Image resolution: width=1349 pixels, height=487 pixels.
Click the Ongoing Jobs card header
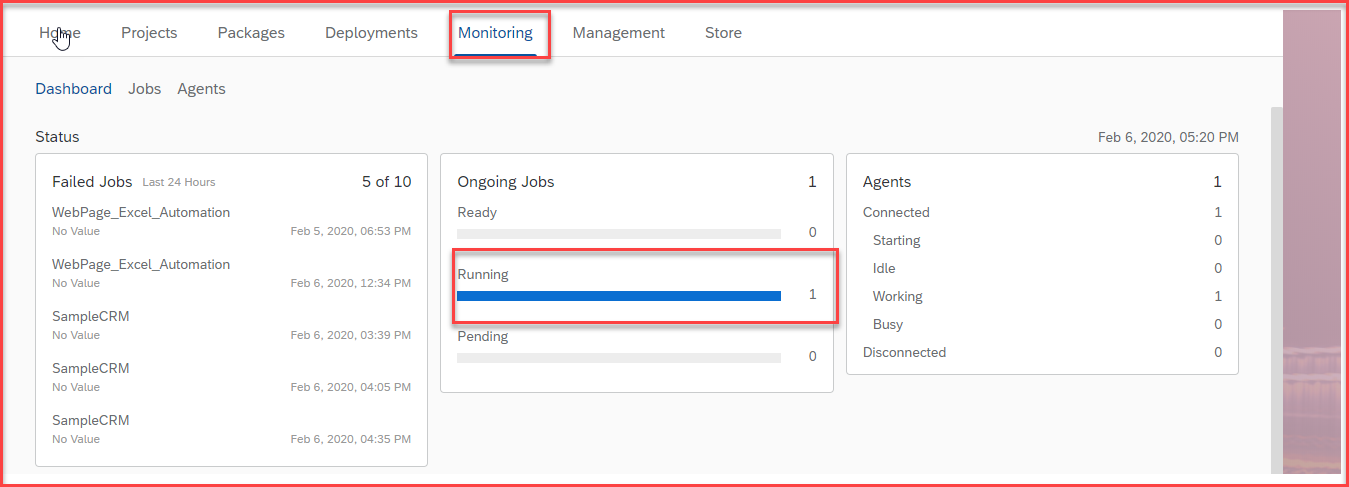point(506,182)
